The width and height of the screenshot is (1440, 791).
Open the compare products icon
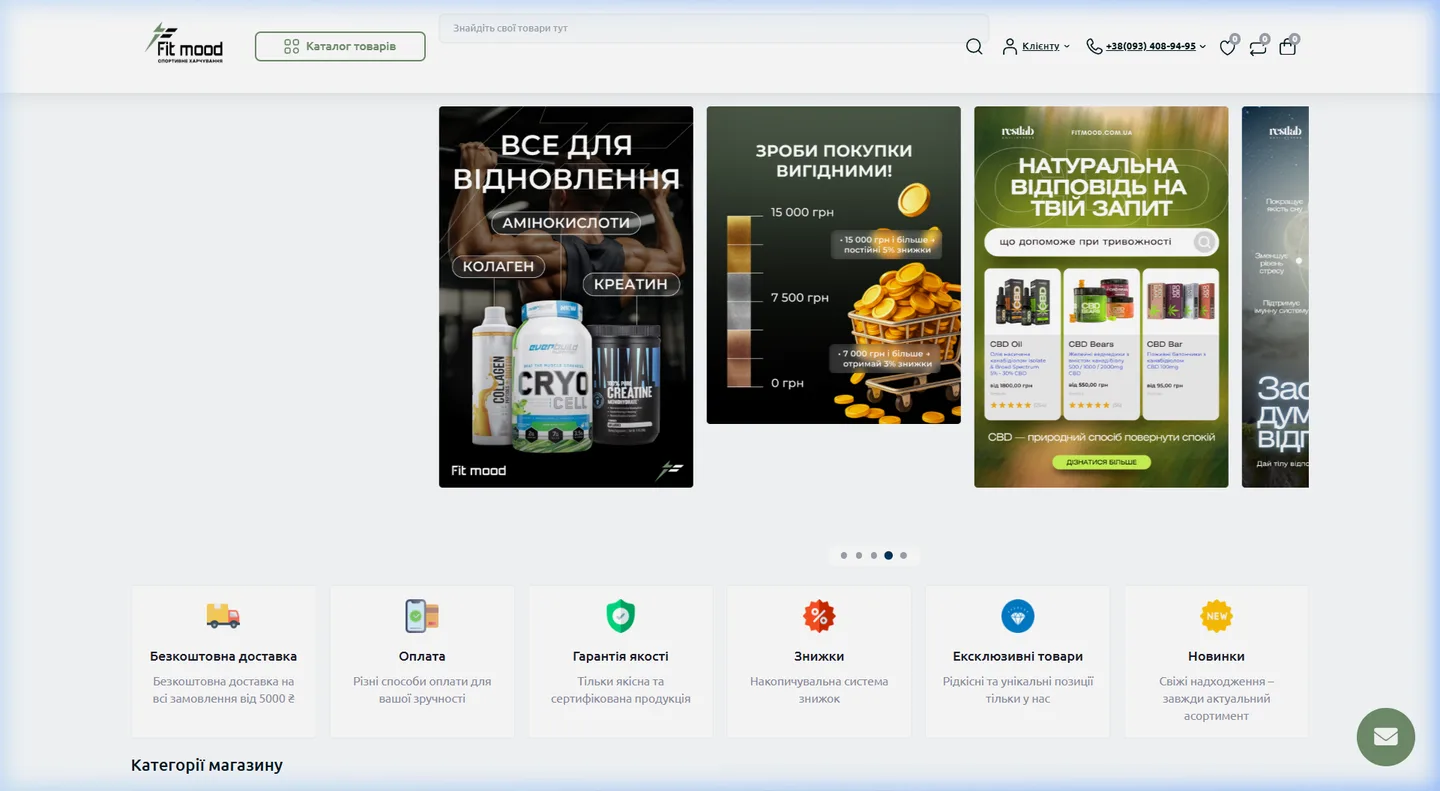pyautogui.click(x=1258, y=47)
